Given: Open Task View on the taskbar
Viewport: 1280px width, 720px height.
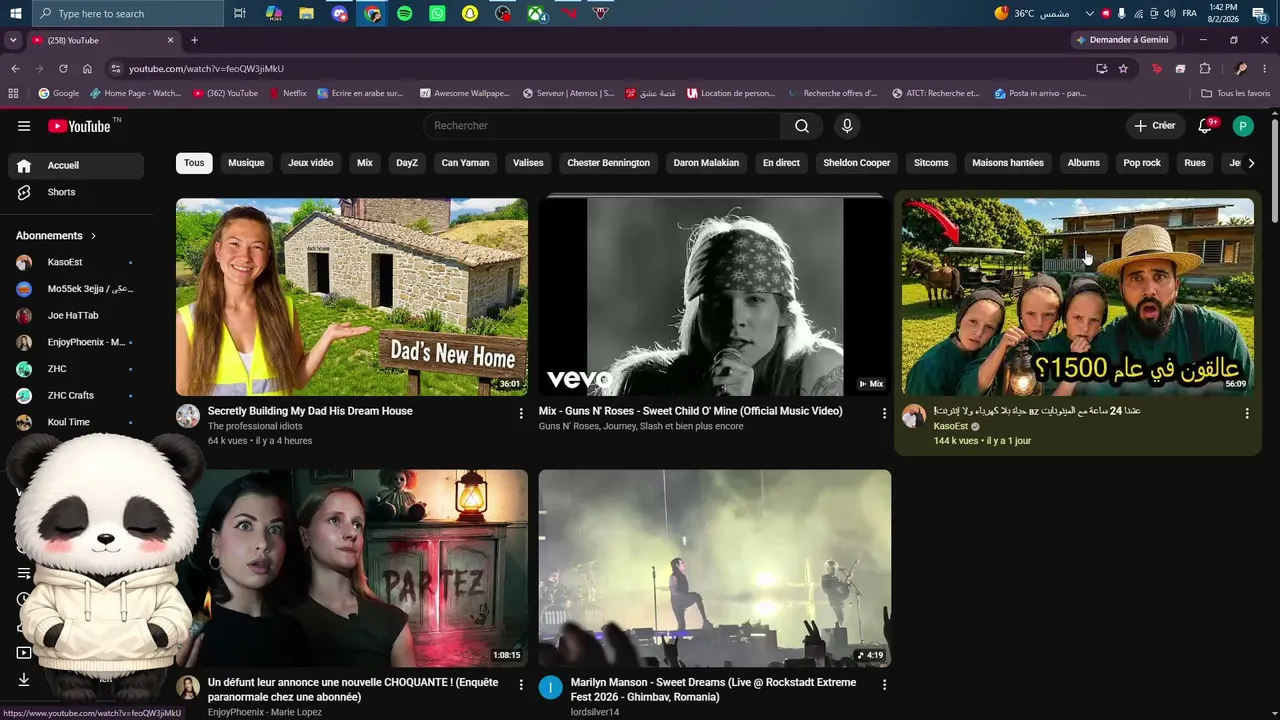Looking at the screenshot, I should [x=240, y=13].
